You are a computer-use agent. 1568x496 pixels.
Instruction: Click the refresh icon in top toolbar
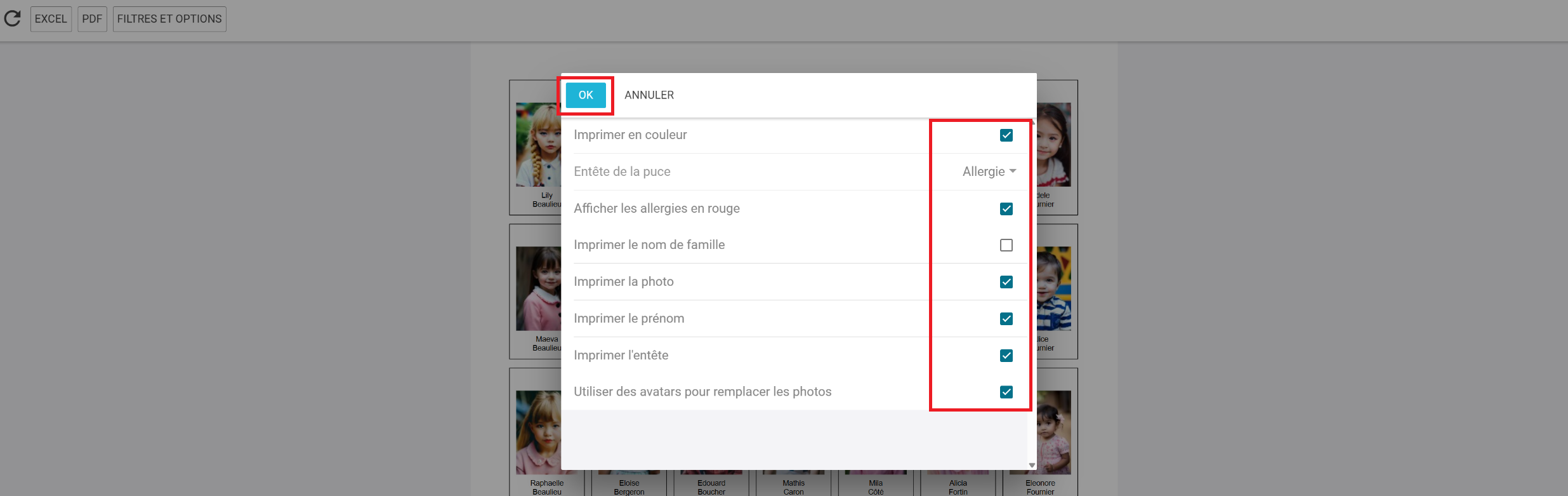(13, 18)
